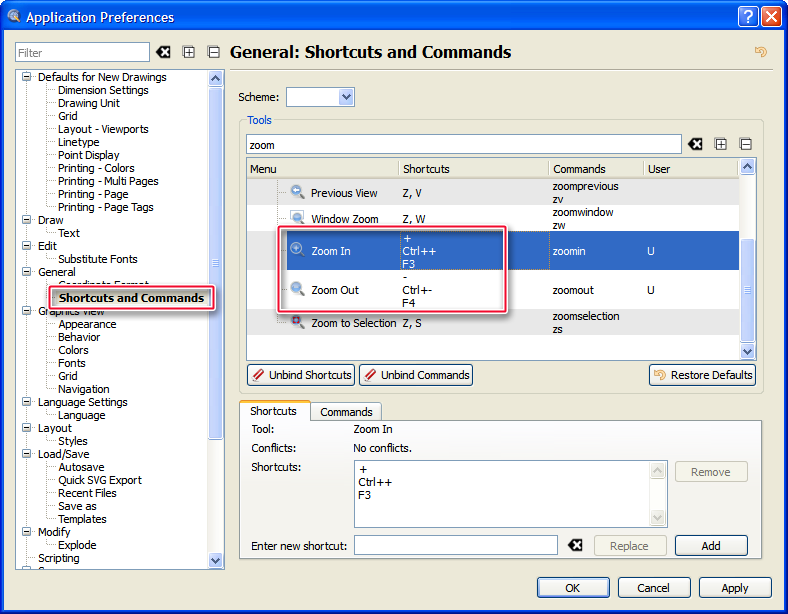Select Shortcuts and Commands tree item
The image size is (788, 614).
[131, 298]
